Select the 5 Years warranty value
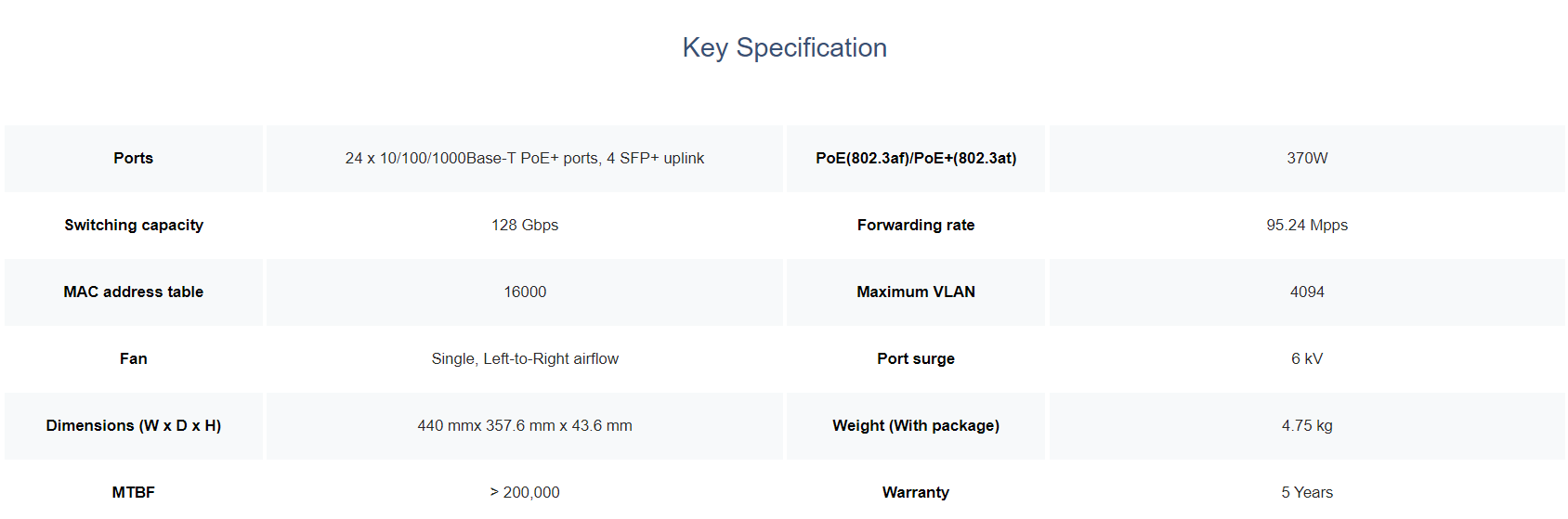 click(x=1307, y=493)
